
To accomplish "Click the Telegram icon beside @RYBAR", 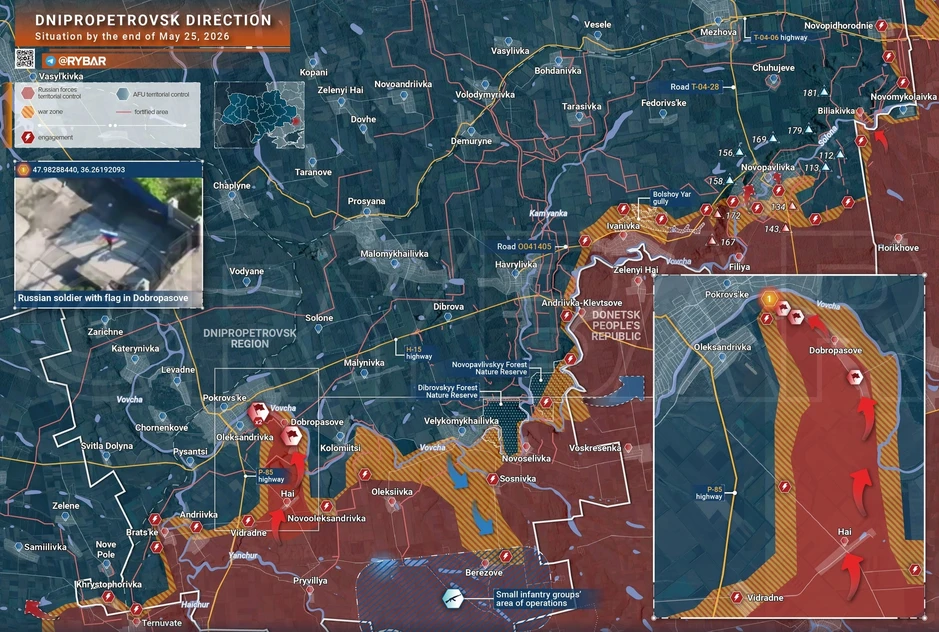I will point(51,61).
